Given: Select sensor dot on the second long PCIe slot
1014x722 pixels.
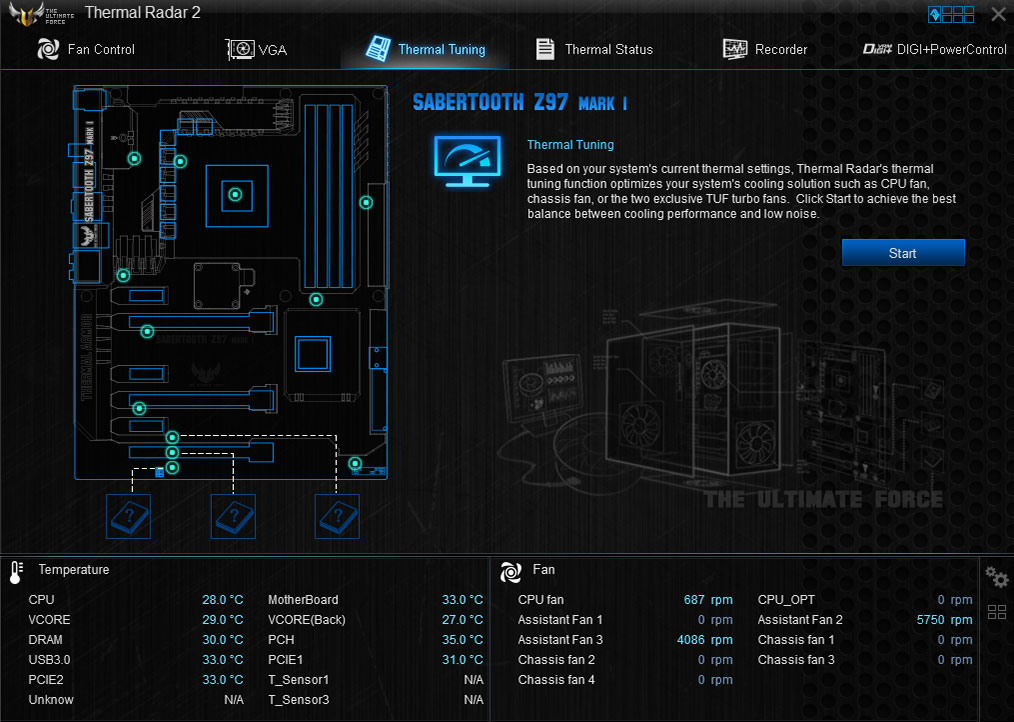Looking at the screenshot, I should pos(139,408).
